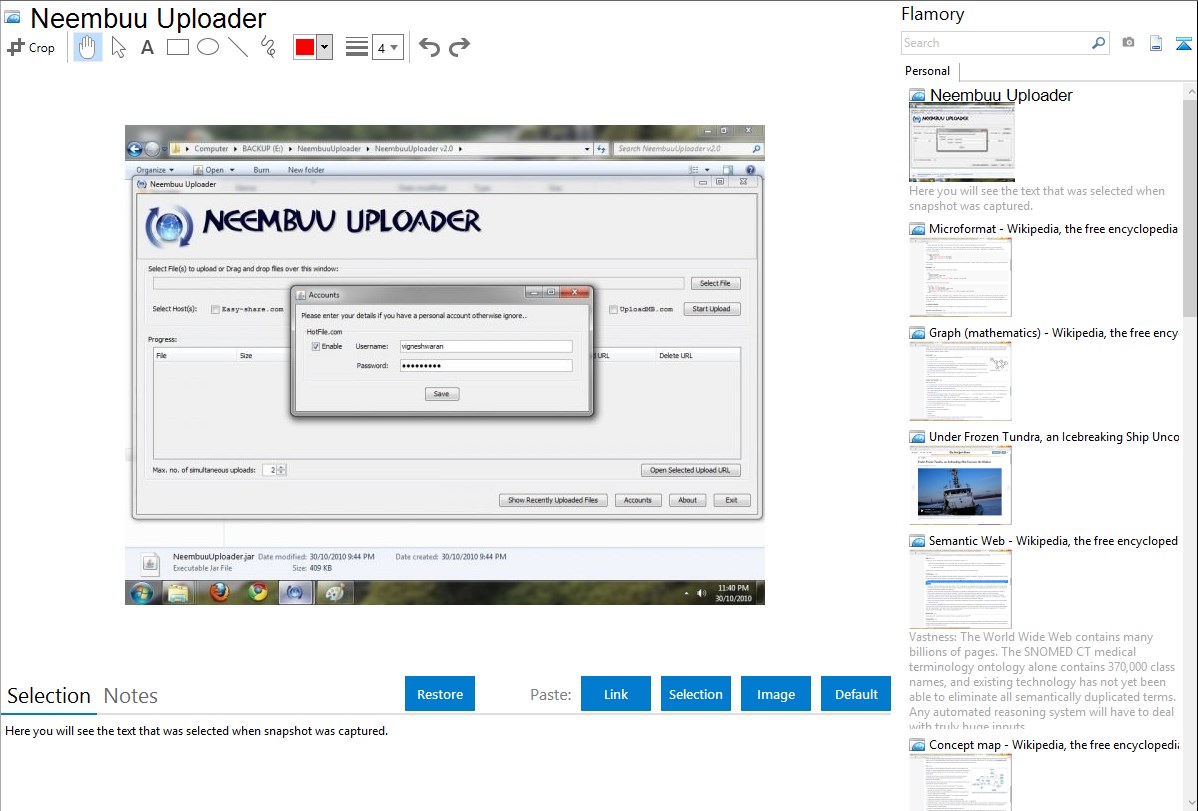Open the Concept map Wikipedia entry title
The image size is (1198, 811).
coord(1054,744)
